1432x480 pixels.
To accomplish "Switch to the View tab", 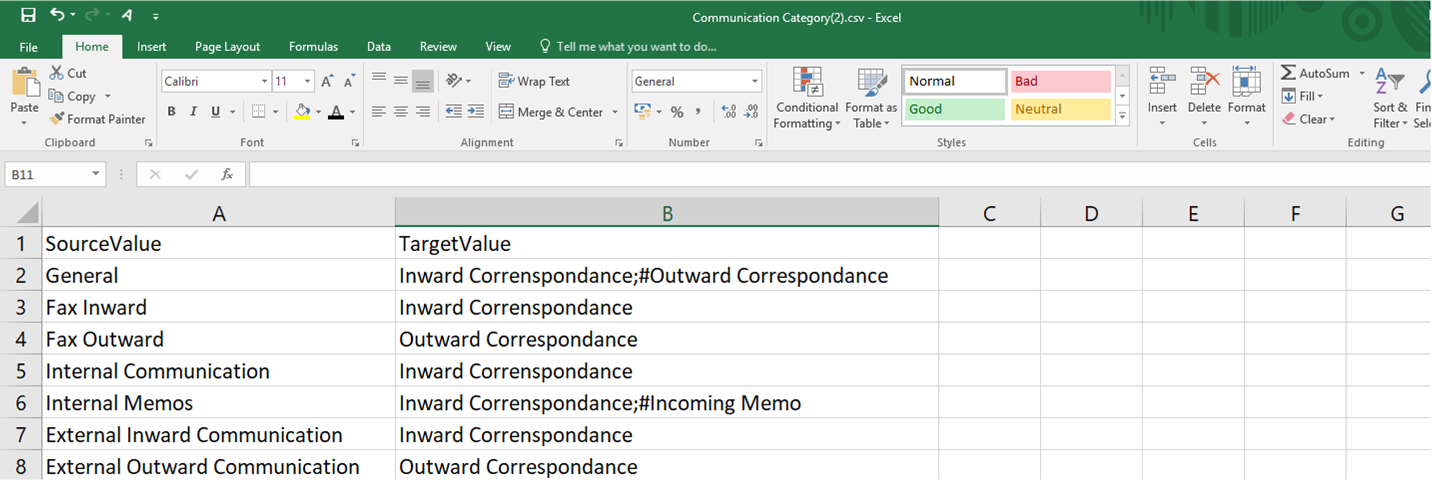I will (x=498, y=47).
